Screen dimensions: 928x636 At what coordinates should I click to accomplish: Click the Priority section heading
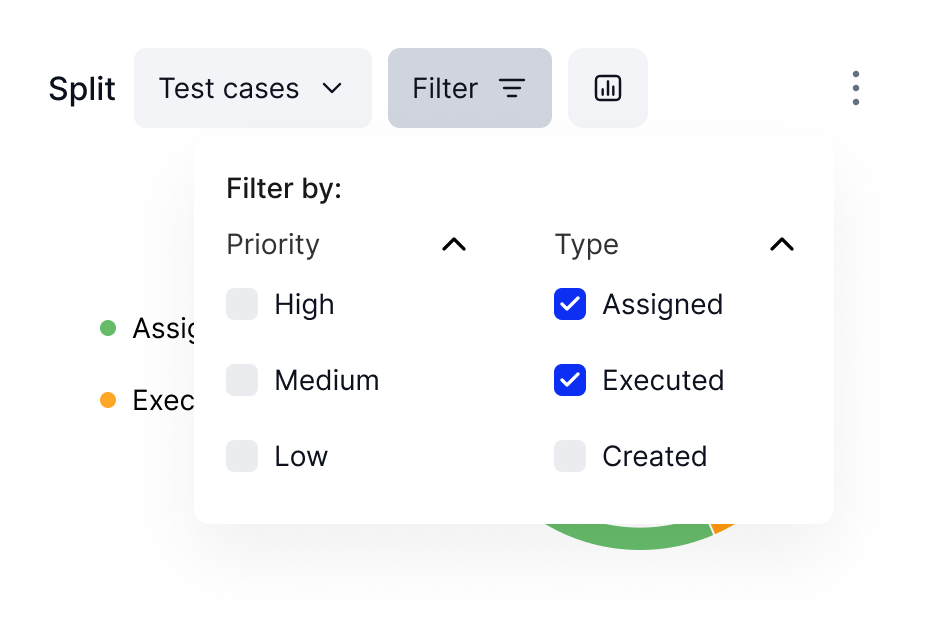pyautogui.click(x=273, y=244)
